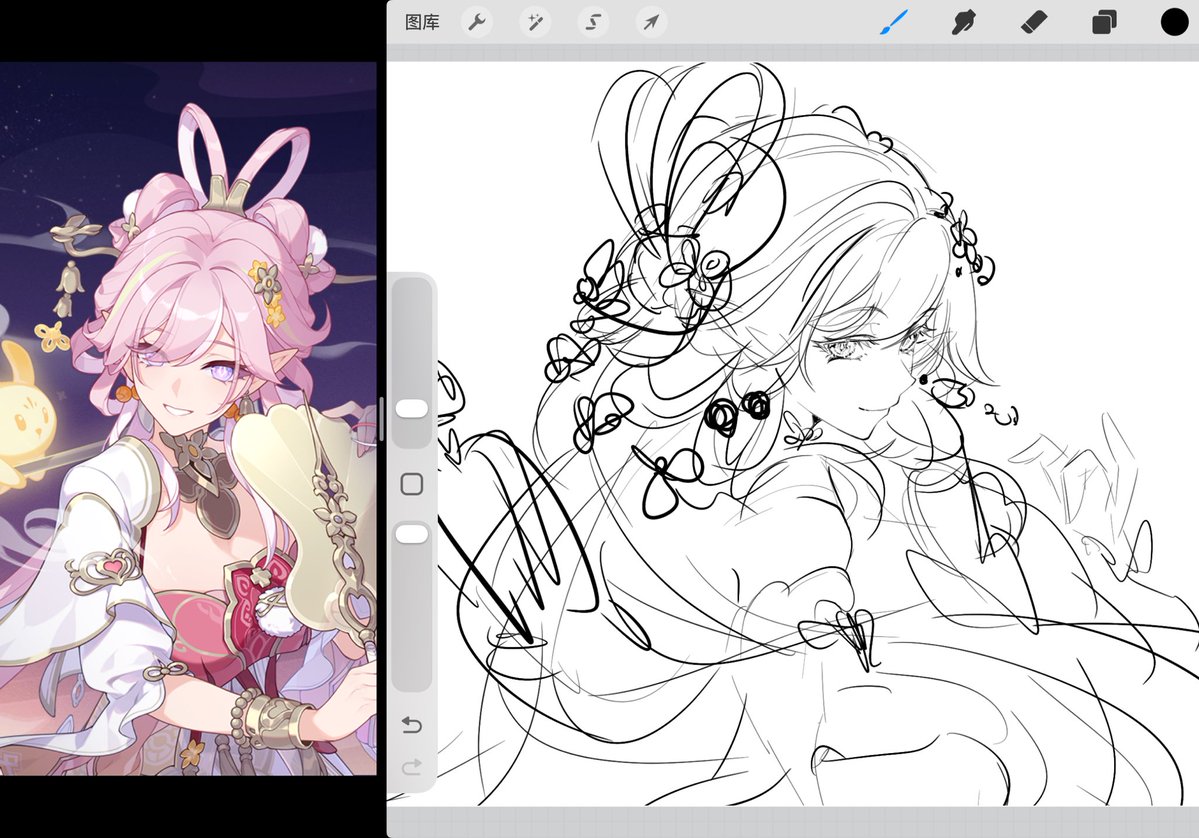Select the Brush tool
This screenshot has height=838, width=1199.
click(x=893, y=22)
